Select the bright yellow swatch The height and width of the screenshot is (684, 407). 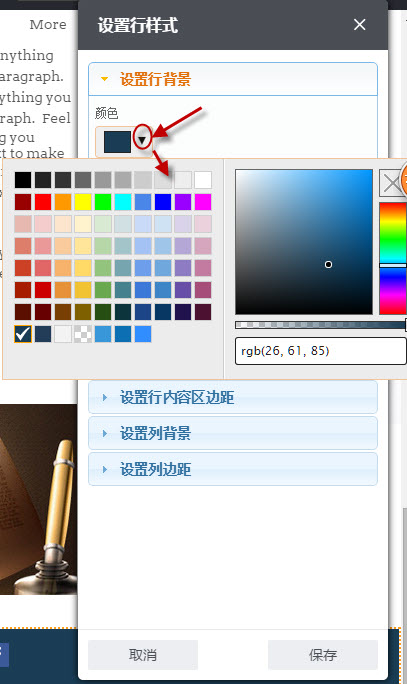pyautogui.click(x=83, y=202)
